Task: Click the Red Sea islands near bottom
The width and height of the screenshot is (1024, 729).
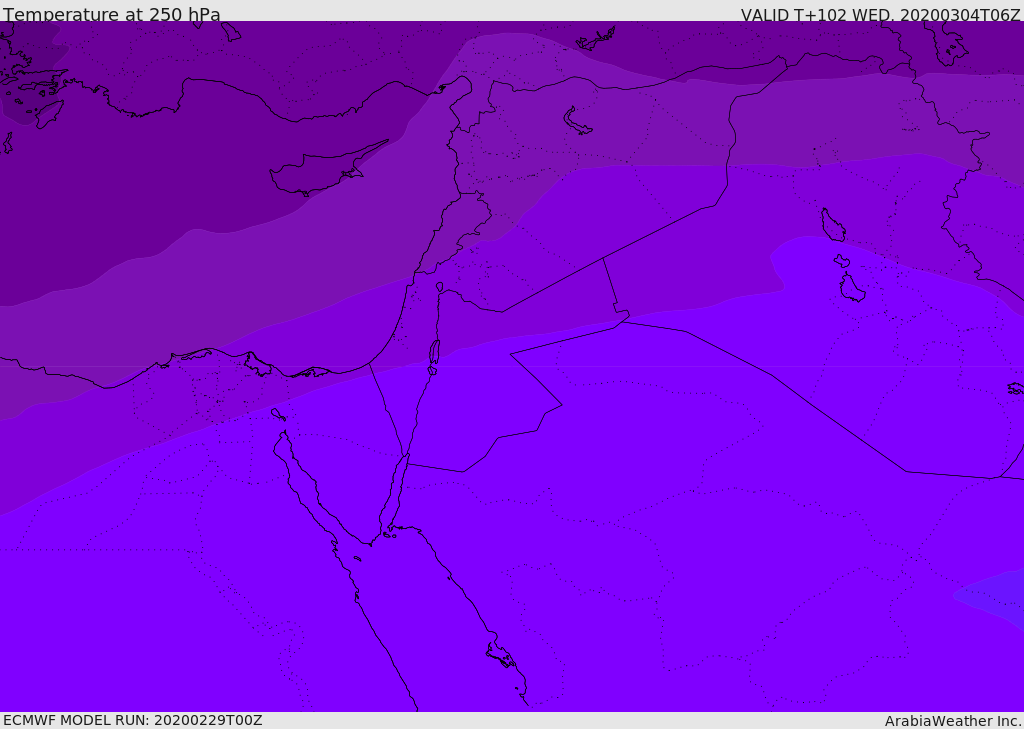Action: click(501, 656)
